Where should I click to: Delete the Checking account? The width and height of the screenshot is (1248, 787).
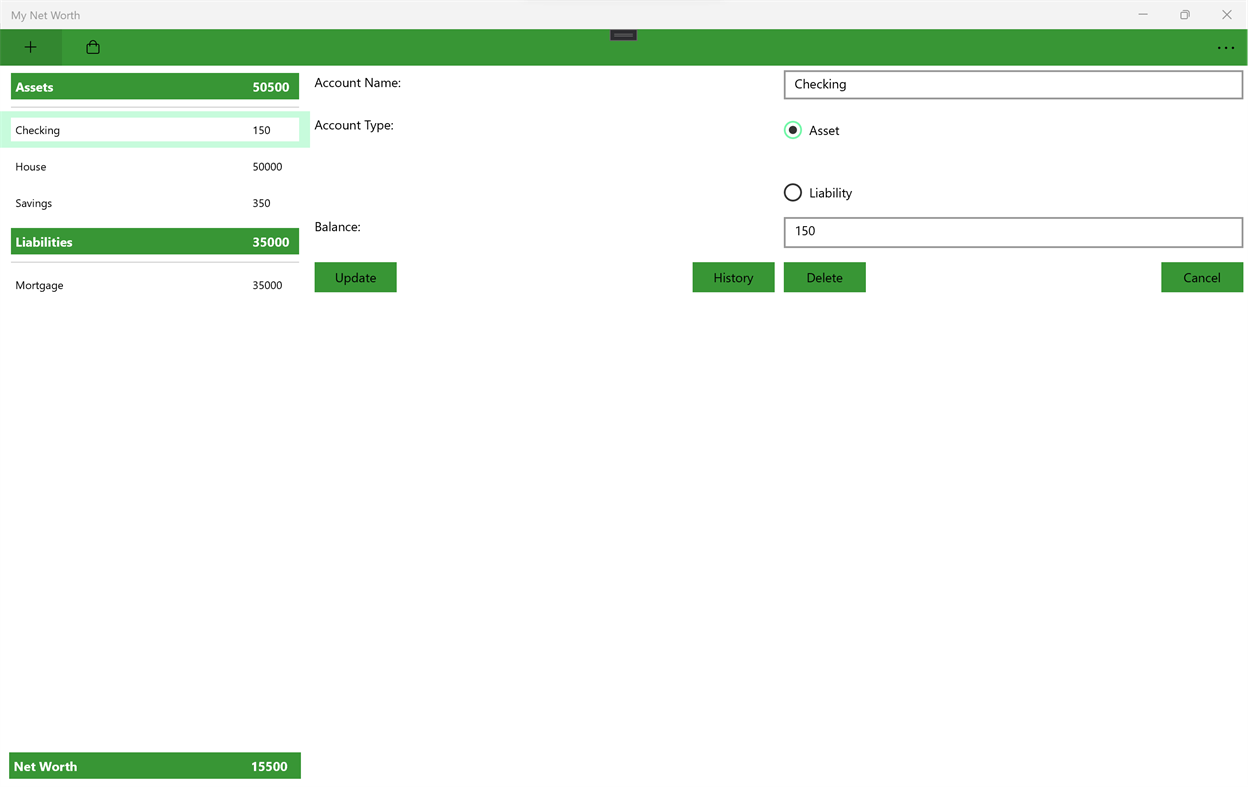(x=824, y=277)
